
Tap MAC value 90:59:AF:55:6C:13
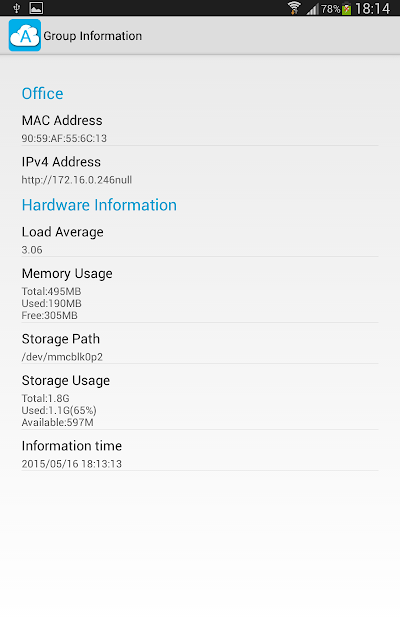point(64,138)
